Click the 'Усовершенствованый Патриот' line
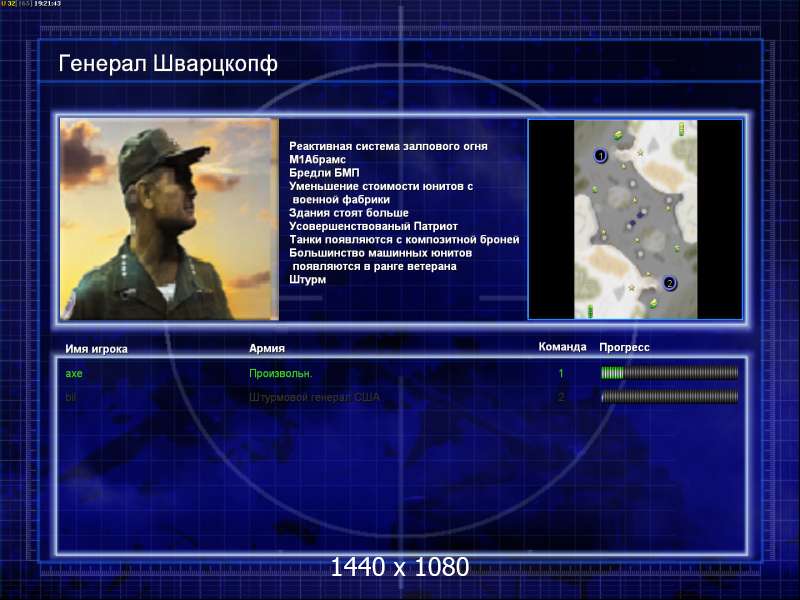This screenshot has width=800, height=600. click(373, 226)
